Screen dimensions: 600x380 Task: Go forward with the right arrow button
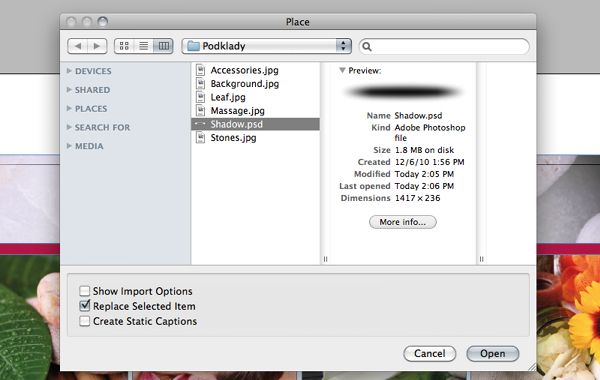pos(97,46)
